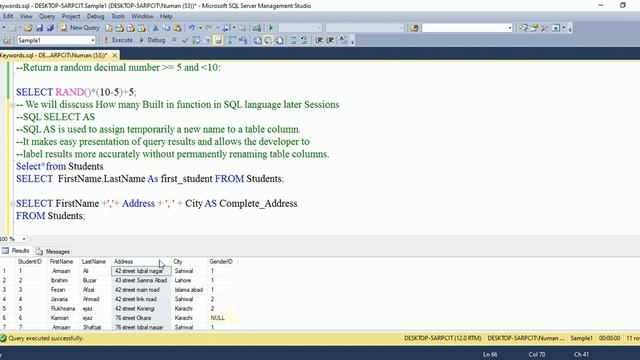
Task: Select the NULL GenderID cell
Action: [223, 318]
